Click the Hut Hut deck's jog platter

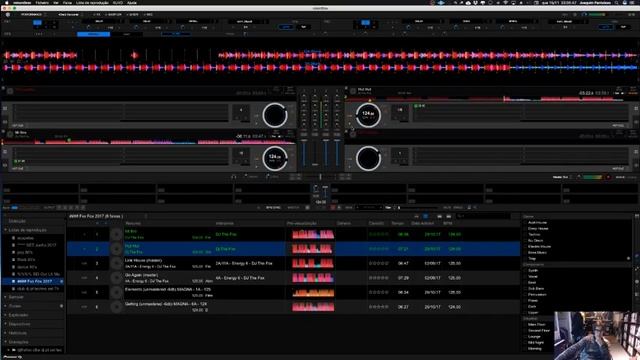[x=368, y=115]
